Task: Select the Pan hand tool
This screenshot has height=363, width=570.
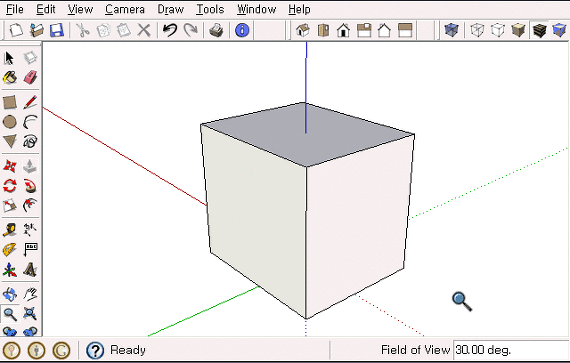Action: (x=30, y=294)
